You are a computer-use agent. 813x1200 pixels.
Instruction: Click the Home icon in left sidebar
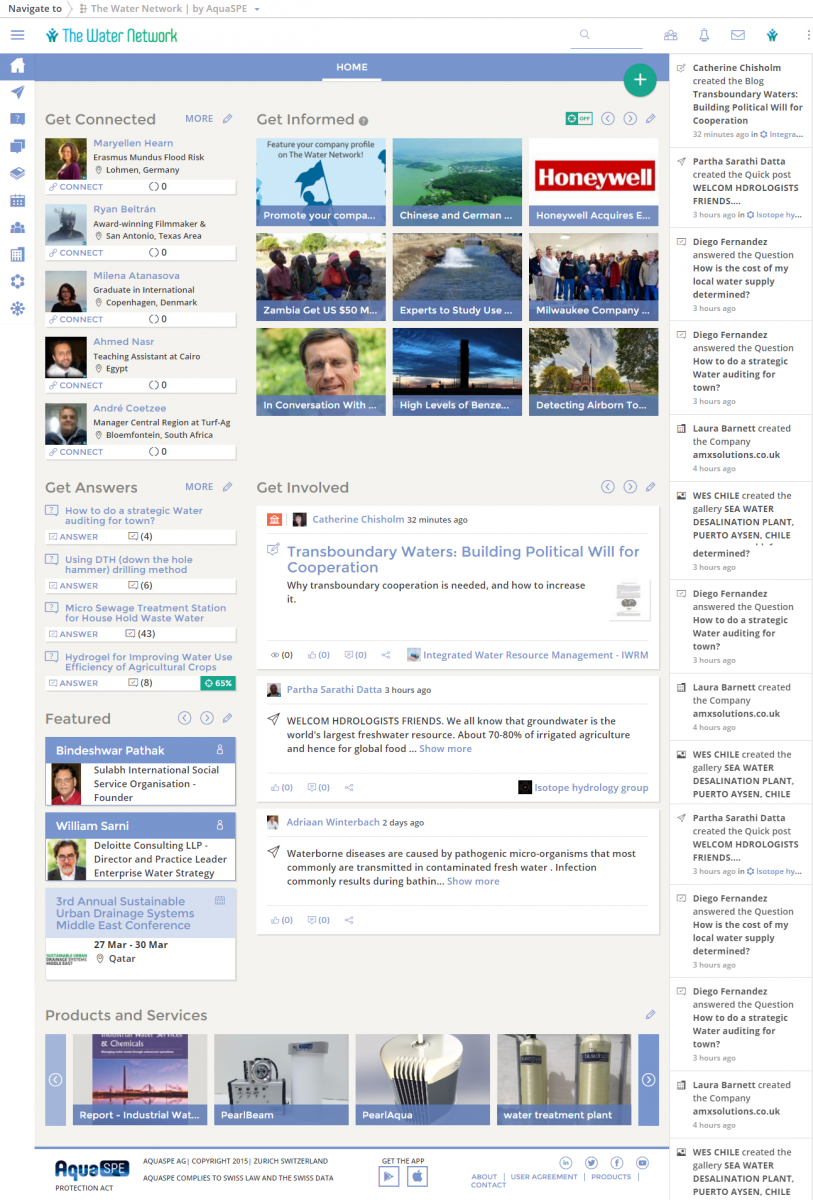[17, 67]
